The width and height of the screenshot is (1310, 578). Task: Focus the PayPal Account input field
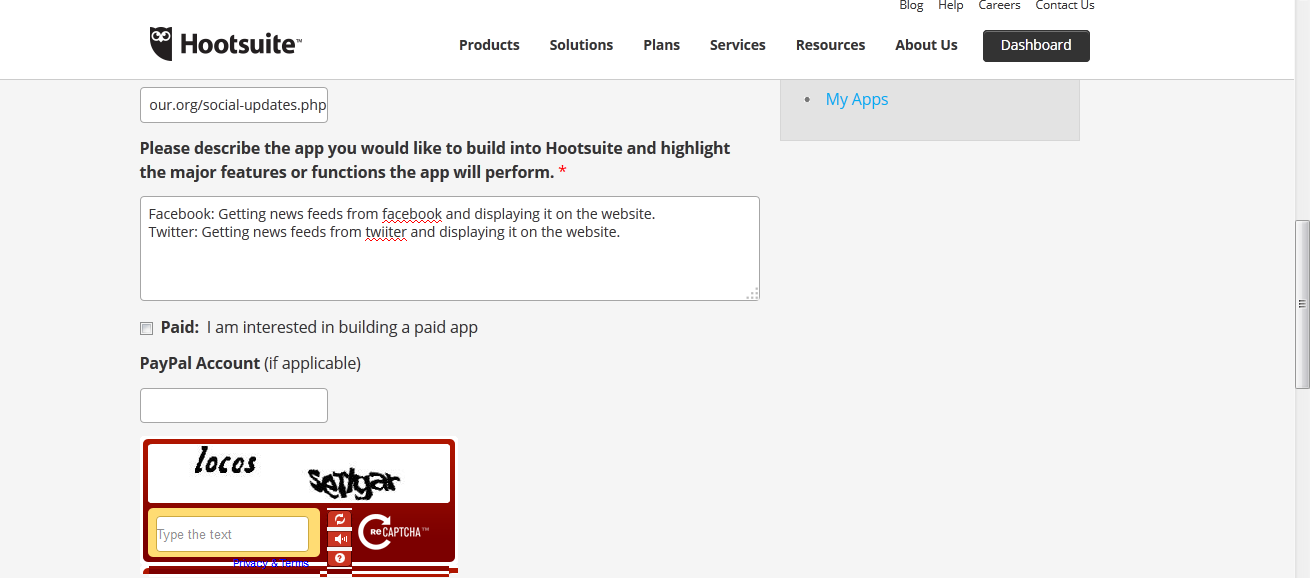pos(234,405)
